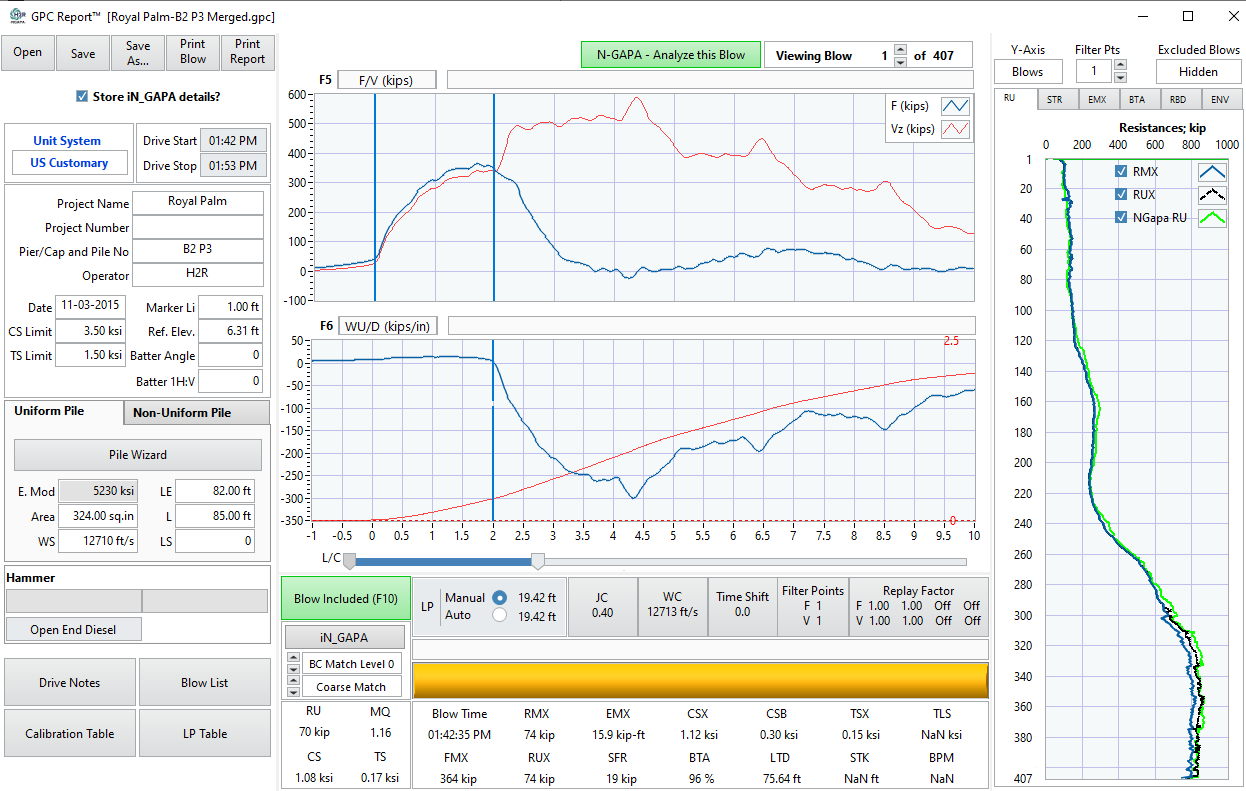1246x791 pixels.
Task: Toggle NGapa RU curve visibility checkbox
Action: tap(1121, 217)
